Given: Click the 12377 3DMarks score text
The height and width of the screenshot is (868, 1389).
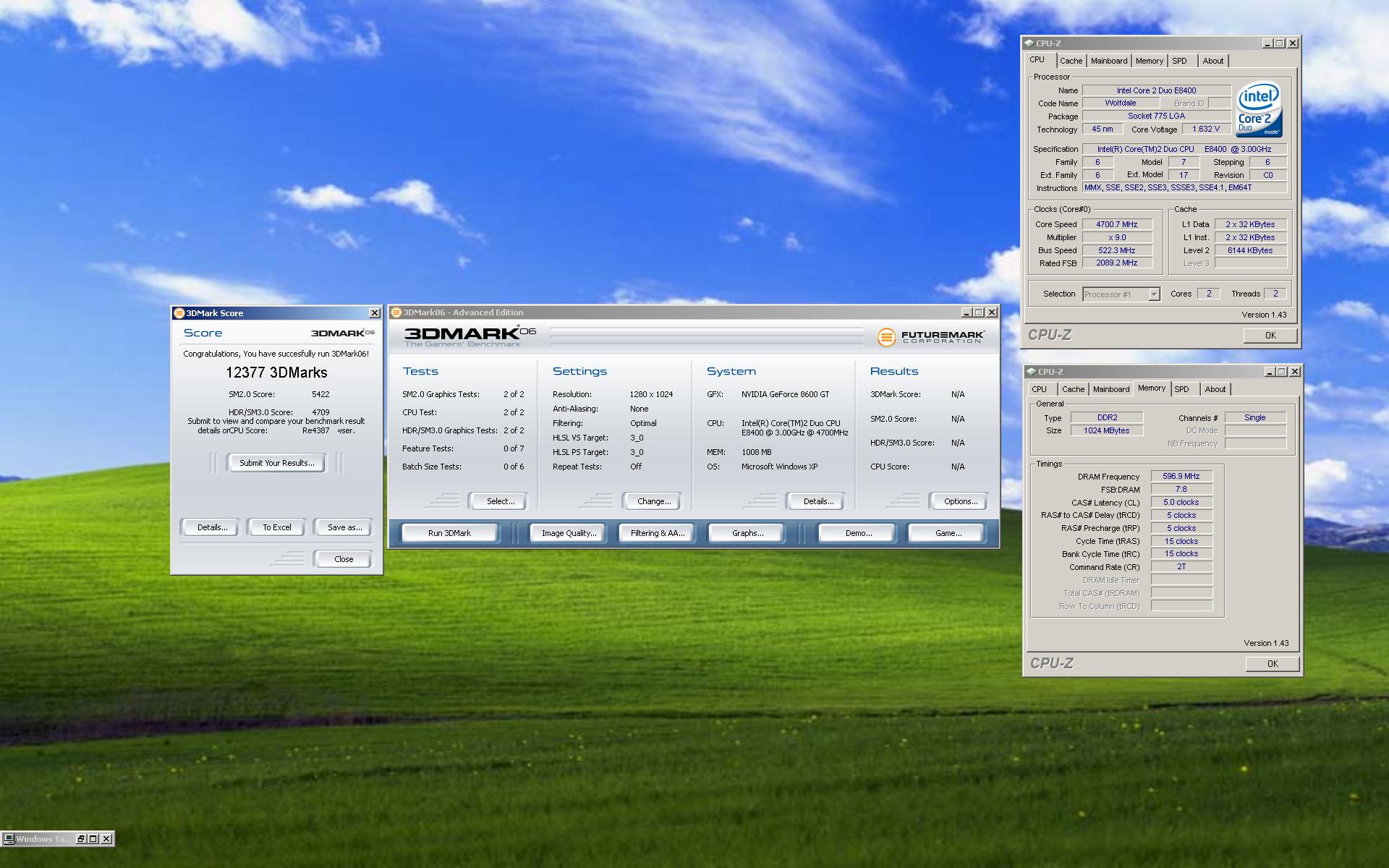Looking at the screenshot, I should [276, 373].
